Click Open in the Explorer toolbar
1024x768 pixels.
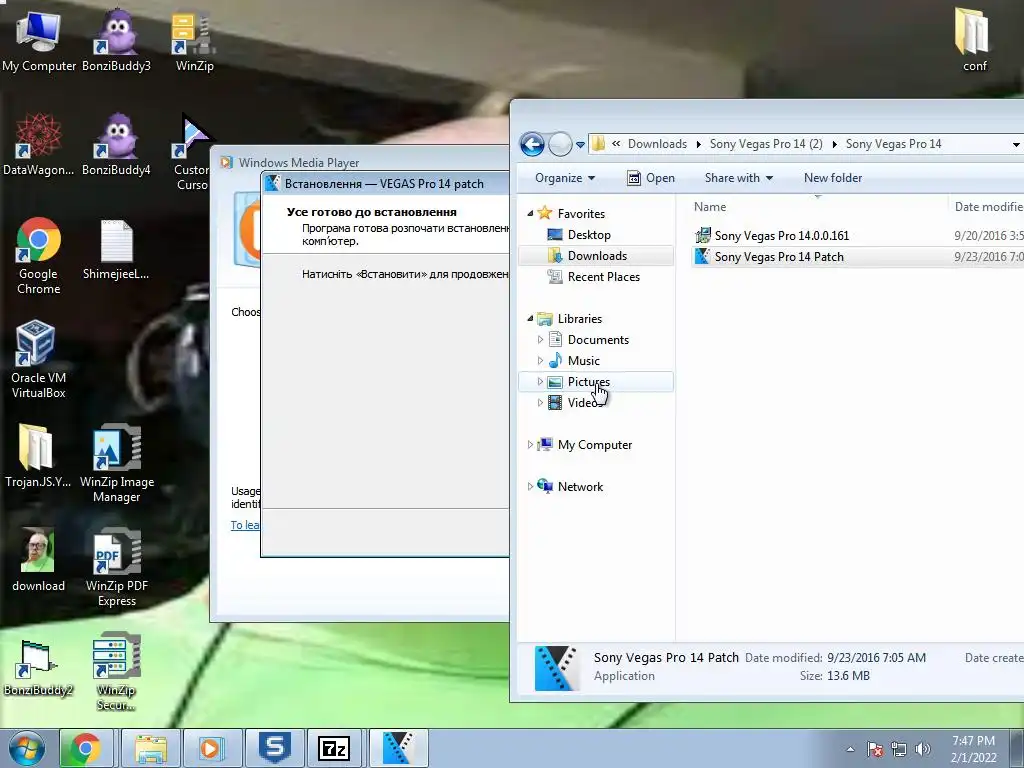click(x=650, y=178)
